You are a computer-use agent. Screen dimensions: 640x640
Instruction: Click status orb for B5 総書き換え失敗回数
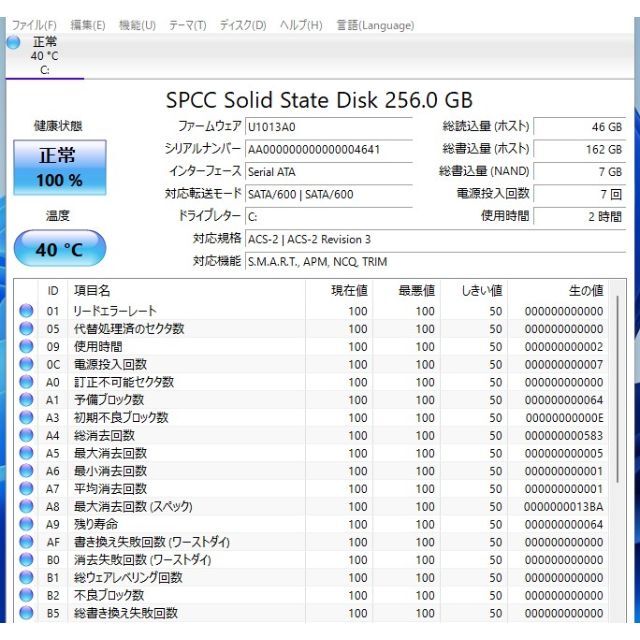tap(26, 613)
